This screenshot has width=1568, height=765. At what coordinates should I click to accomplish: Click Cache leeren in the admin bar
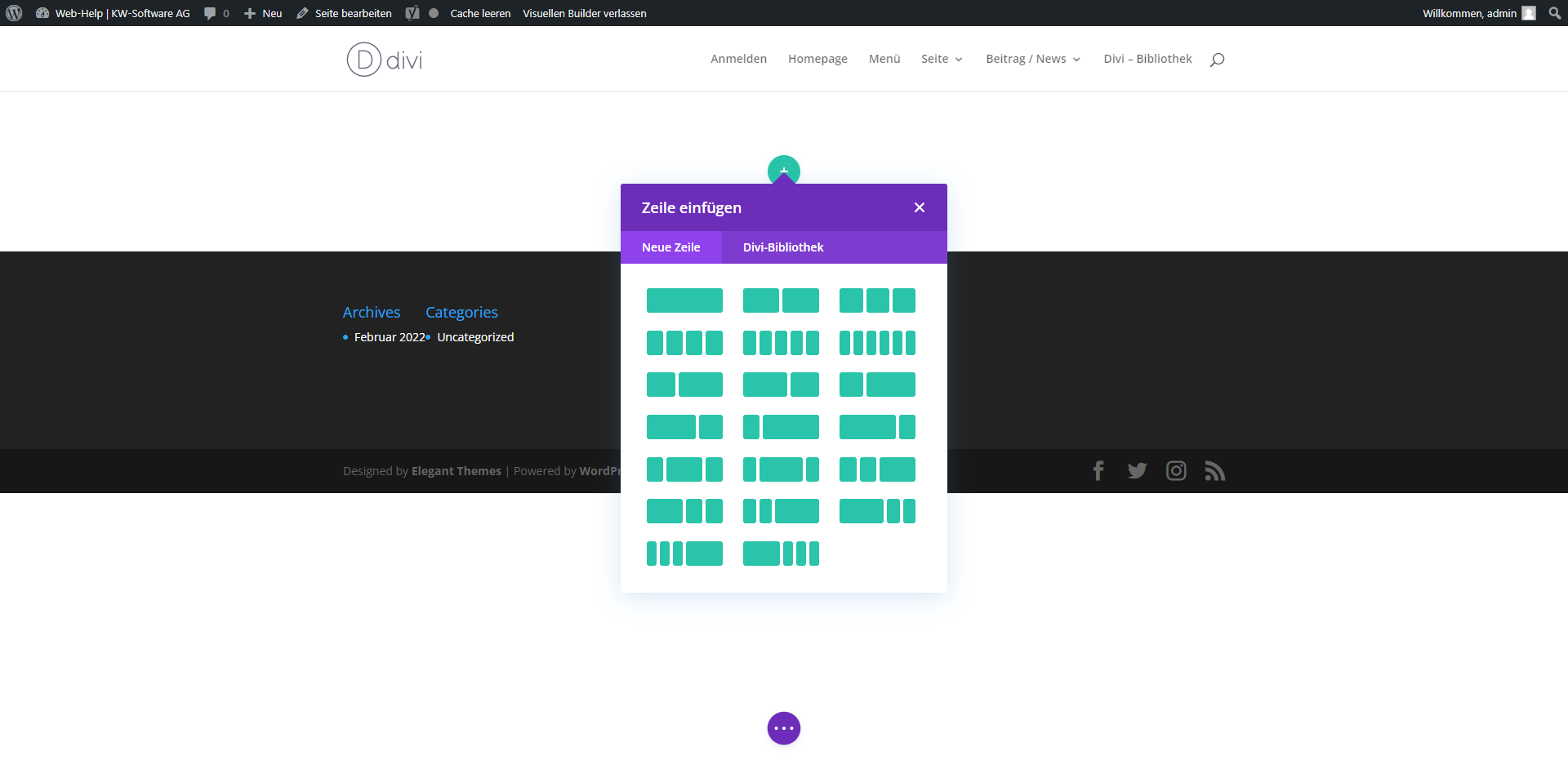pyautogui.click(x=480, y=13)
